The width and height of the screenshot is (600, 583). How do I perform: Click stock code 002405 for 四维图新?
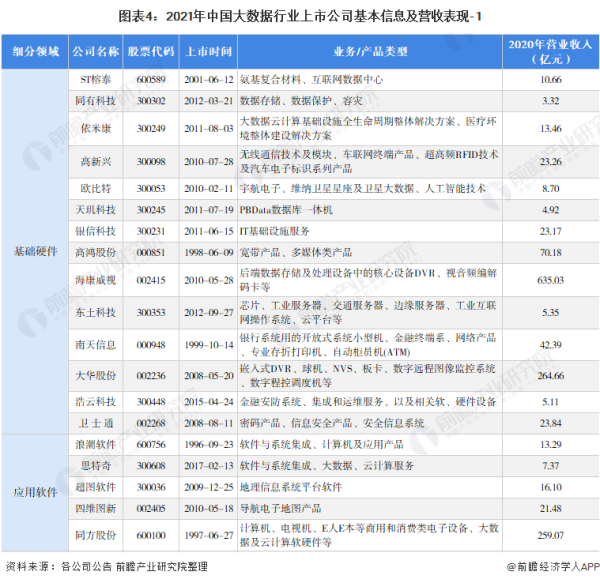[152, 510]
